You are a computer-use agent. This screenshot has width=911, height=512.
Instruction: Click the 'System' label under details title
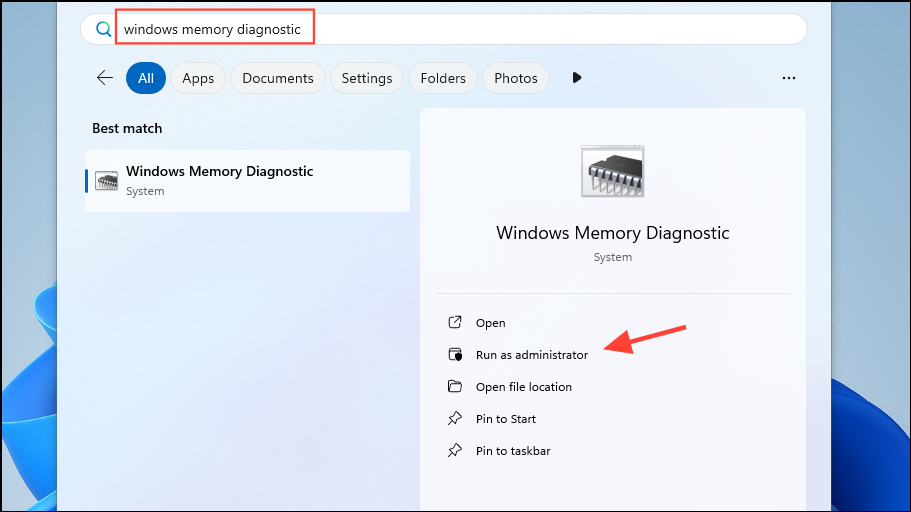(x=612, y=257)
